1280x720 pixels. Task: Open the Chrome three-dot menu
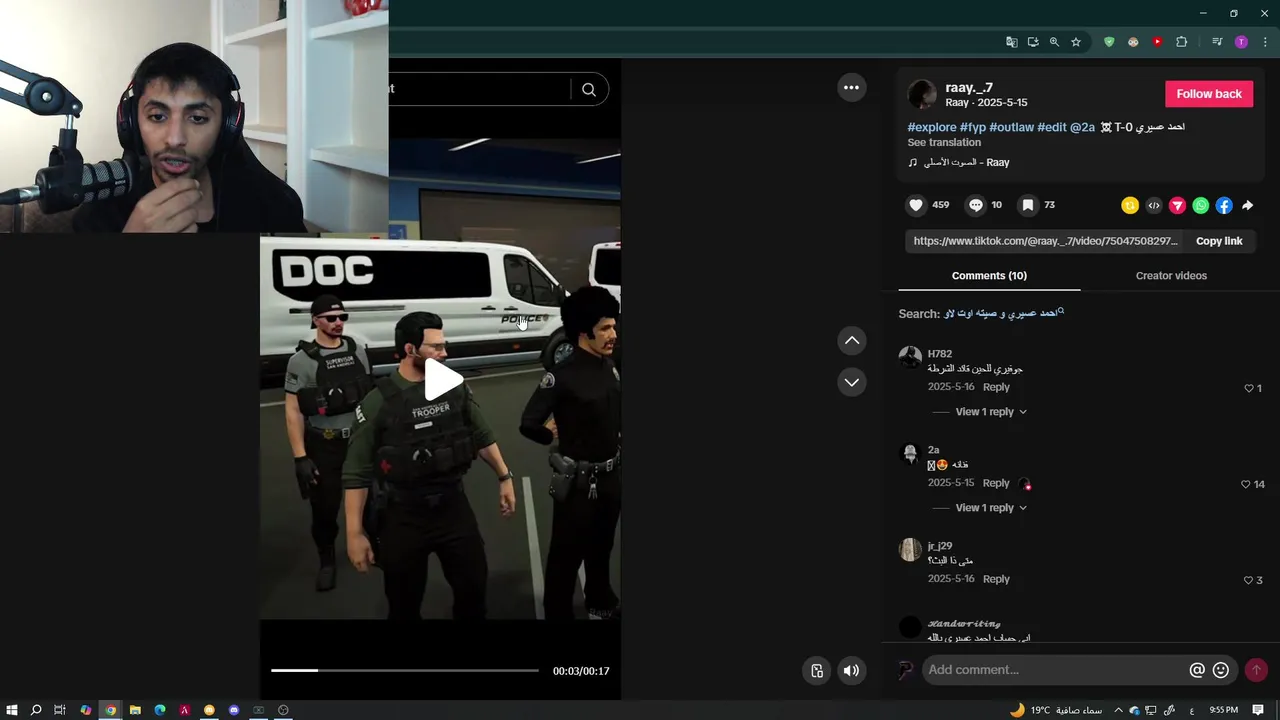[1265, 42]
